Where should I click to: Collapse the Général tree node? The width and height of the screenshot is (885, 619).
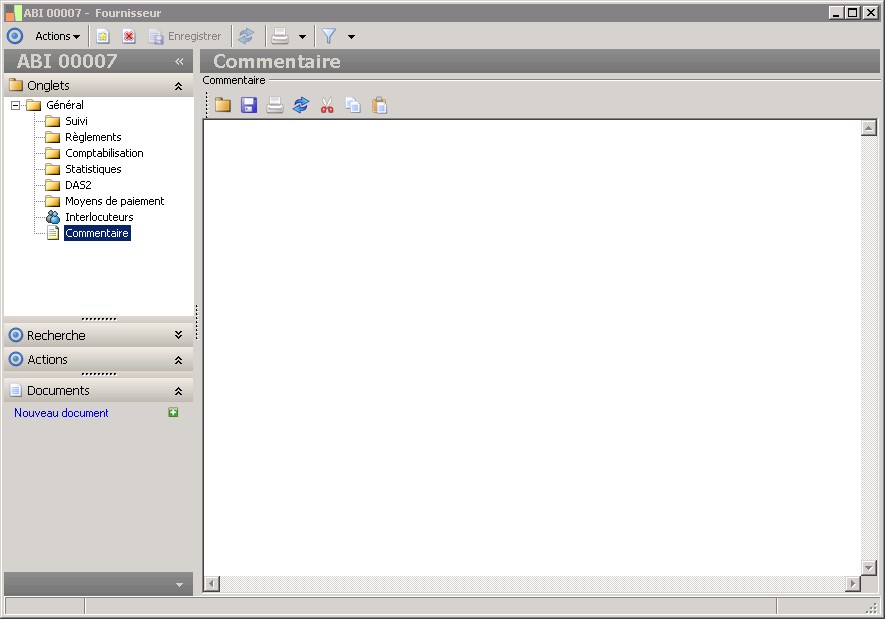[16, 105]
